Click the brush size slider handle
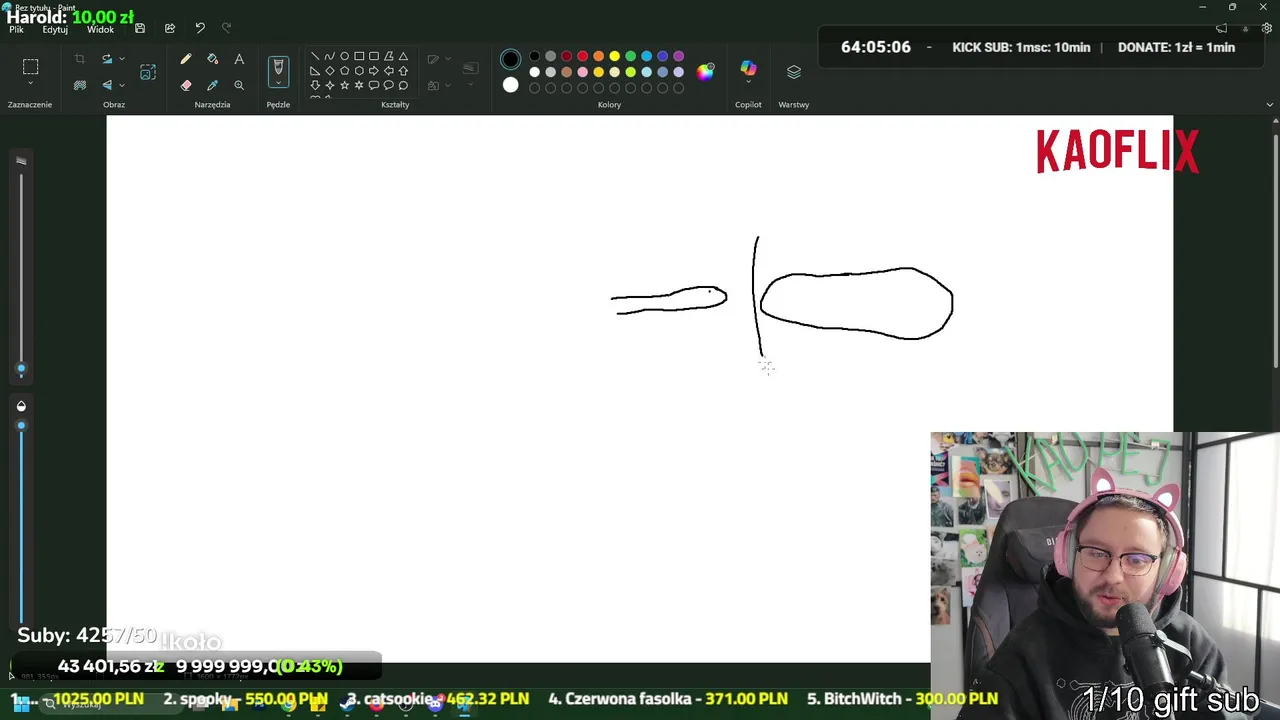Image resolution: width=1280 pixels, height=720 pixels. (21, 369)
